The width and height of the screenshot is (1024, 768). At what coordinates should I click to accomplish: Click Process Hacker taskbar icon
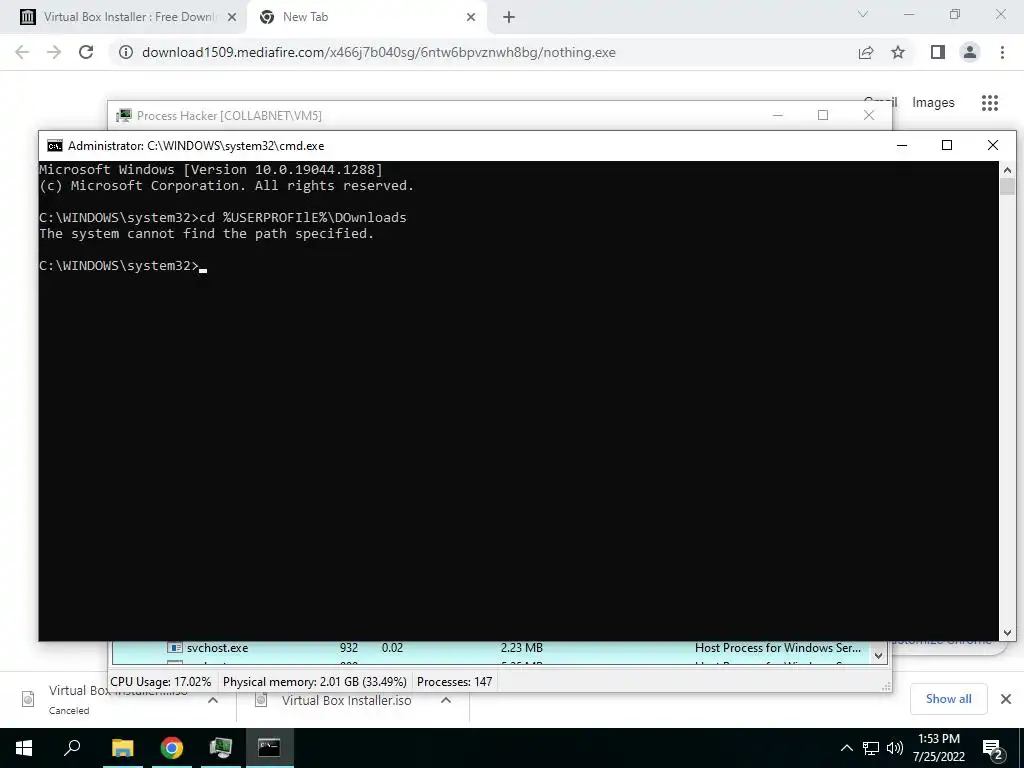(221, 748)
